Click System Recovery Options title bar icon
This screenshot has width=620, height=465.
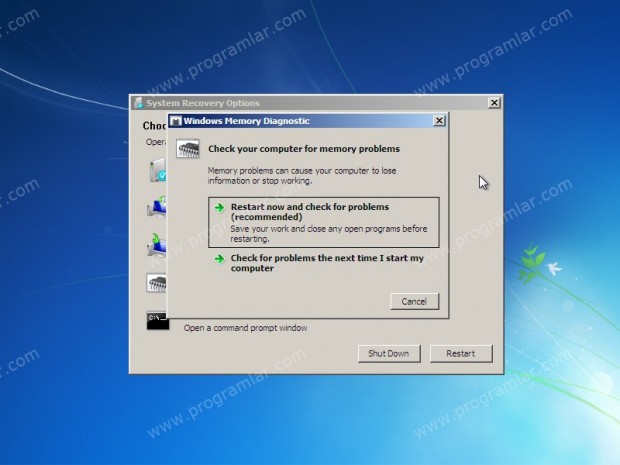tap(138, 103)
